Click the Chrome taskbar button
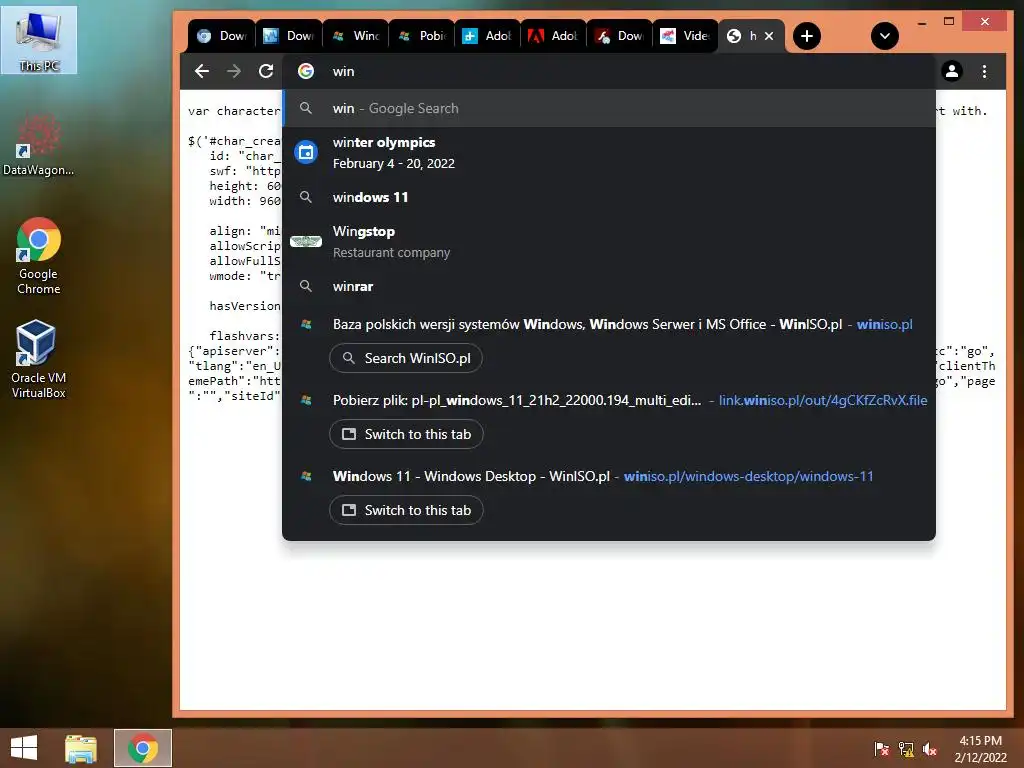The width and height of the screenshot is (1024, 768). 143,748
